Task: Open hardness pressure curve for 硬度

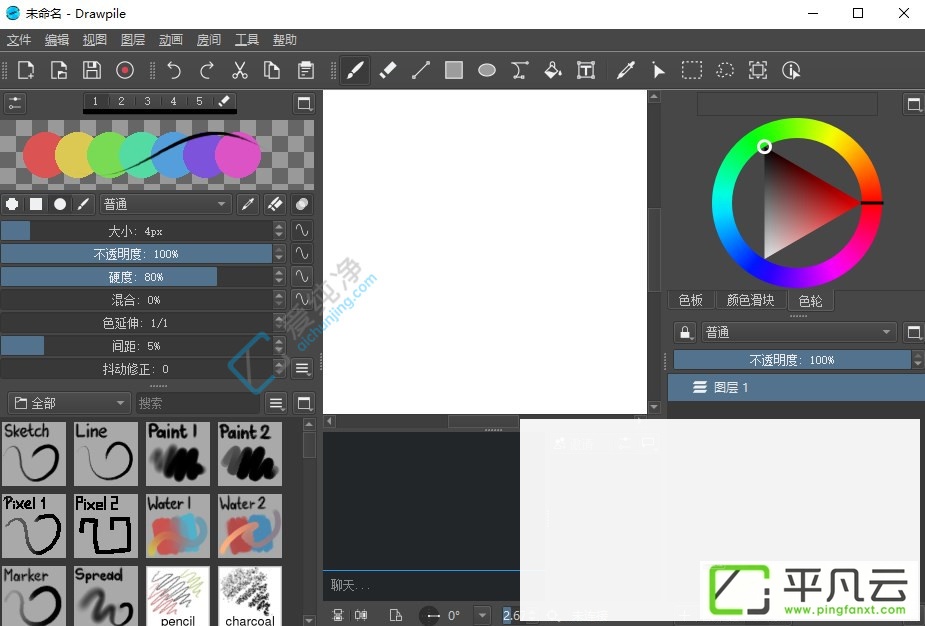Action: click(x=302, y=276)
